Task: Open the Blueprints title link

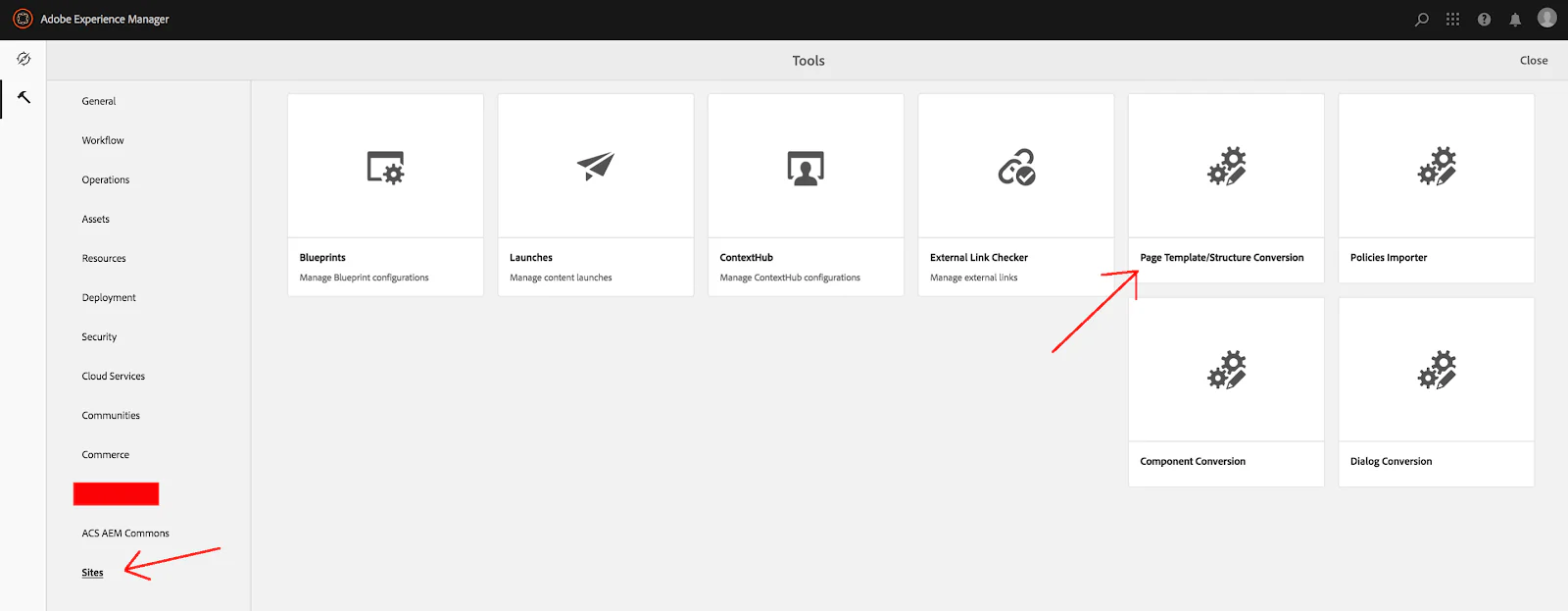Action: point(322,257)
